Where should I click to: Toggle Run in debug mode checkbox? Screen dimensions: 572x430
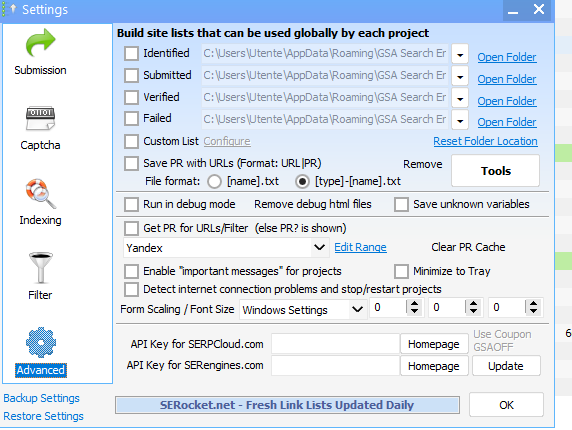131,205
